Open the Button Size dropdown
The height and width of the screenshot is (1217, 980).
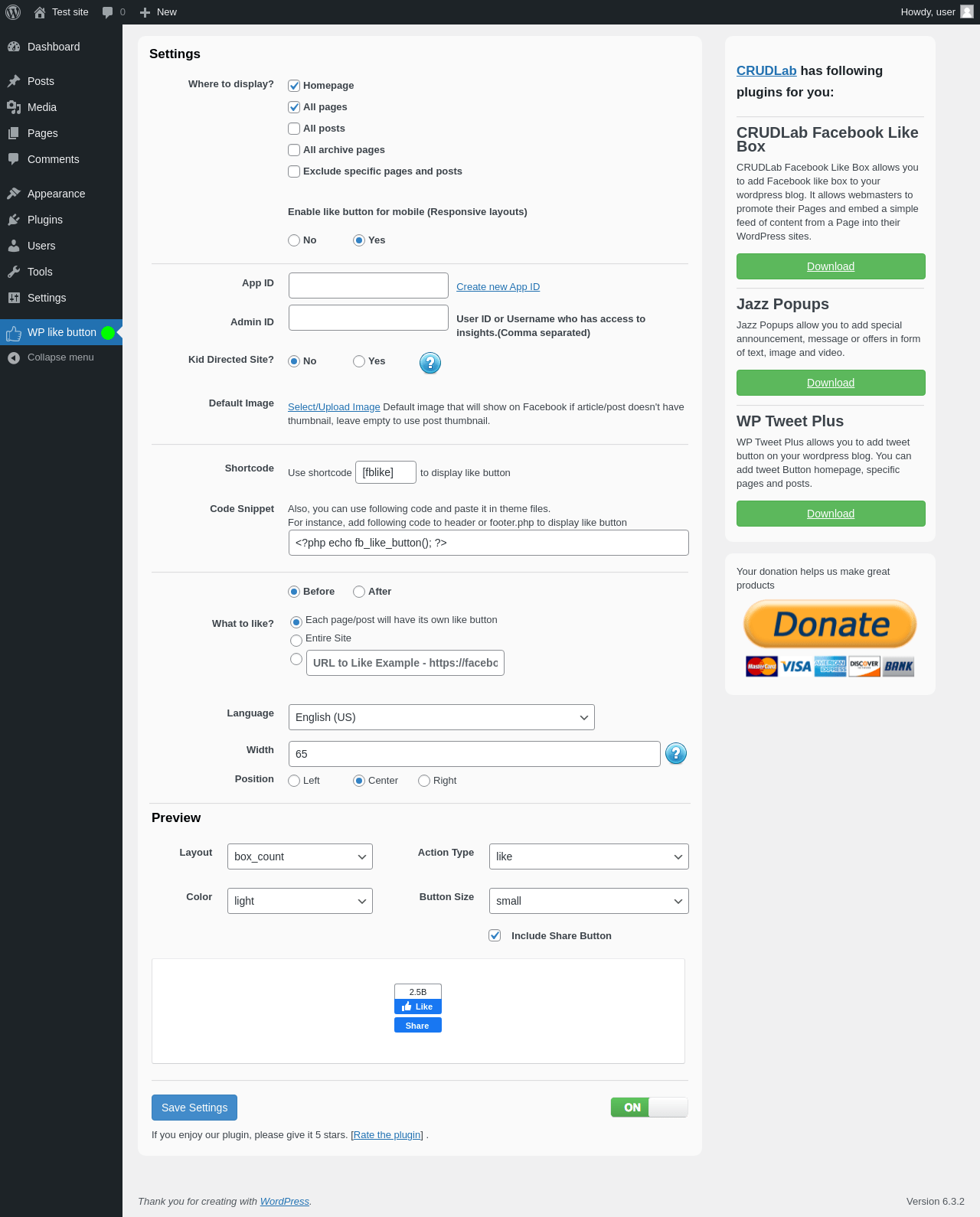click(589, 901)
